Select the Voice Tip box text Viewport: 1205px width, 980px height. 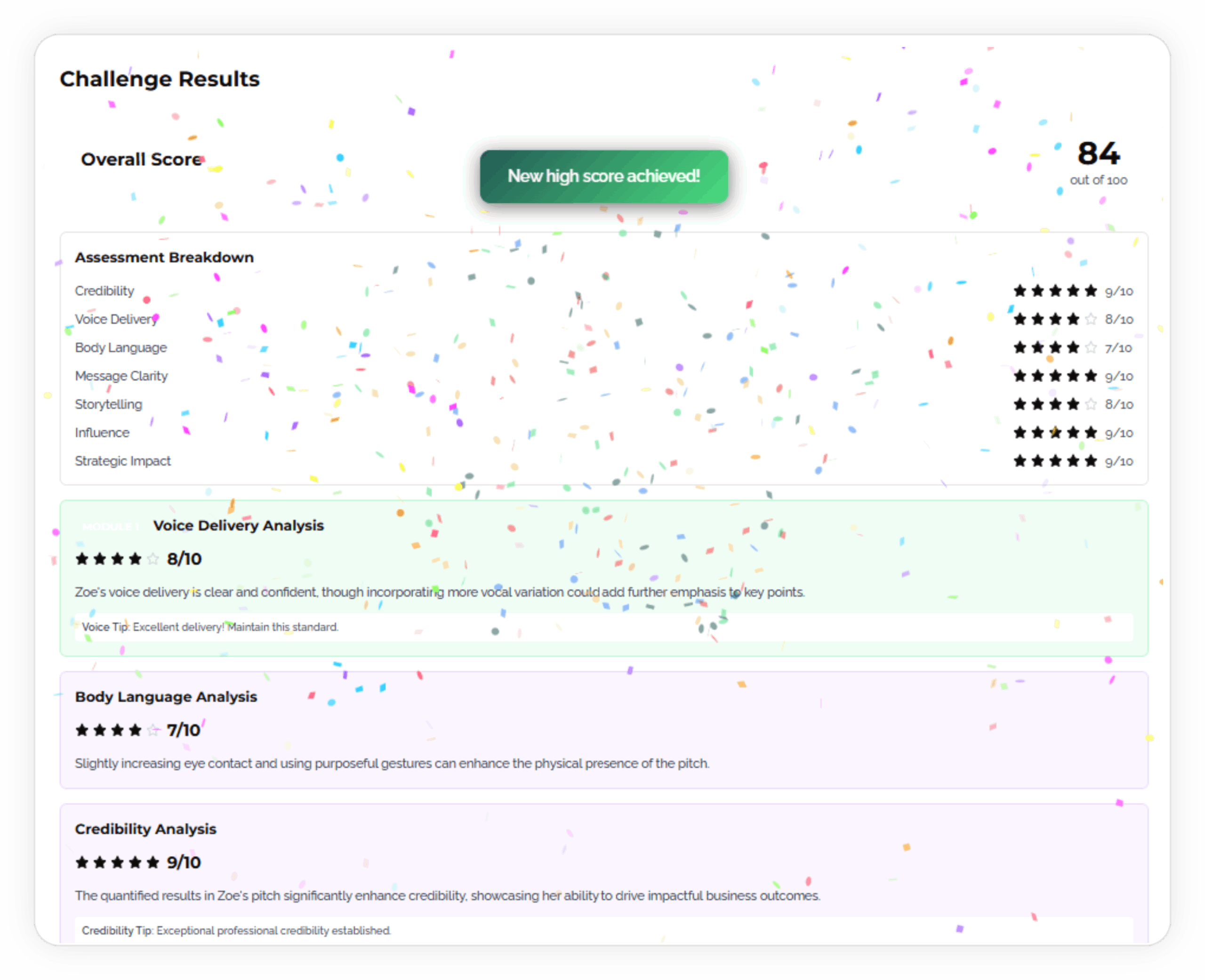tap(210, 627)
